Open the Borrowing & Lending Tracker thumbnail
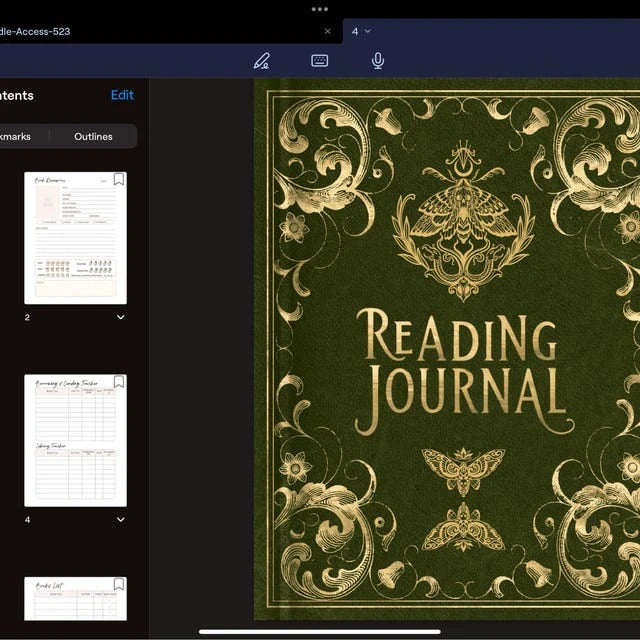Image resolution: width=640 pixels, height=640 pixels. pos(76,440)
